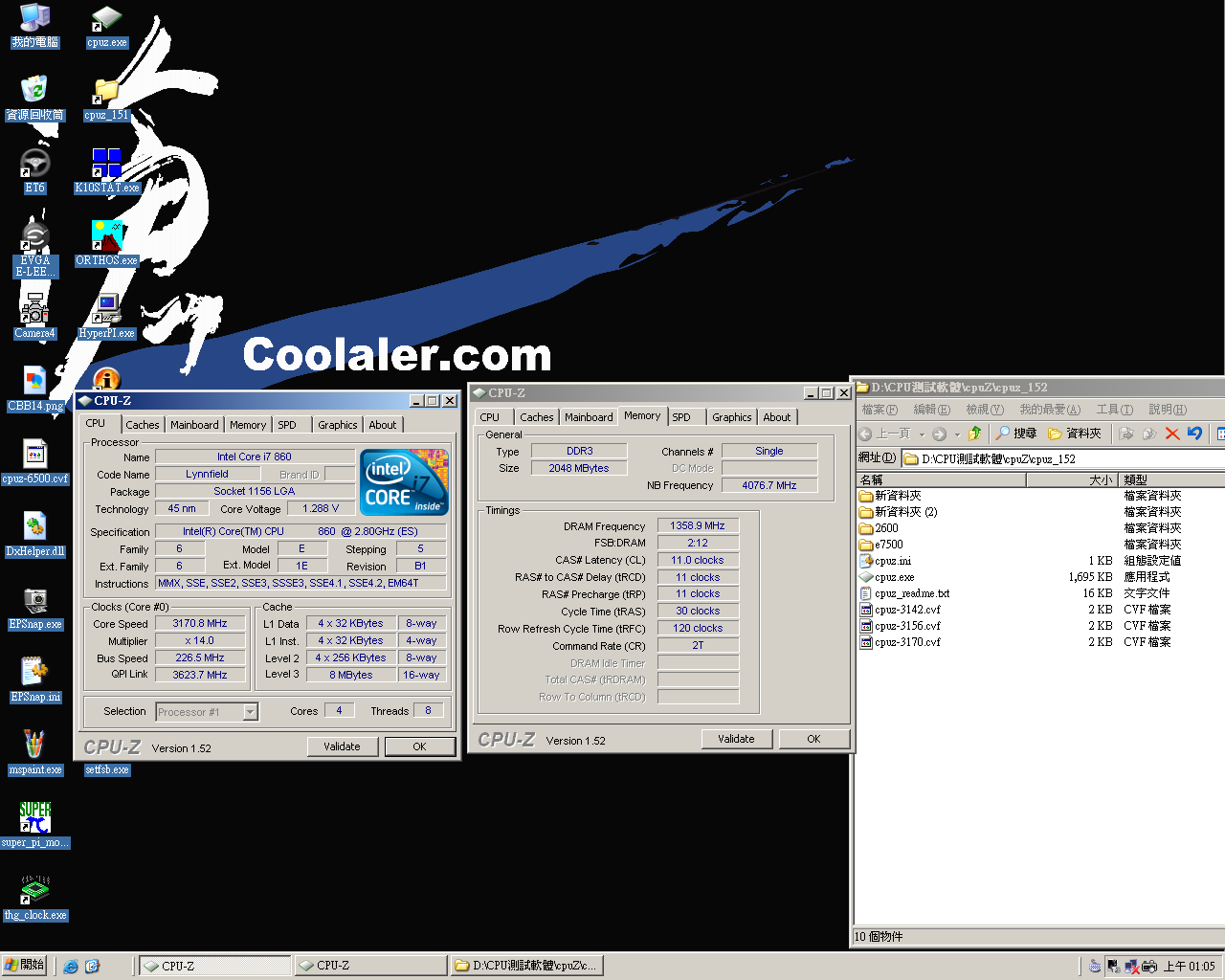Select the K10STAT.exe desktop icon
The image size is (1225, 980).
(106, 172)
